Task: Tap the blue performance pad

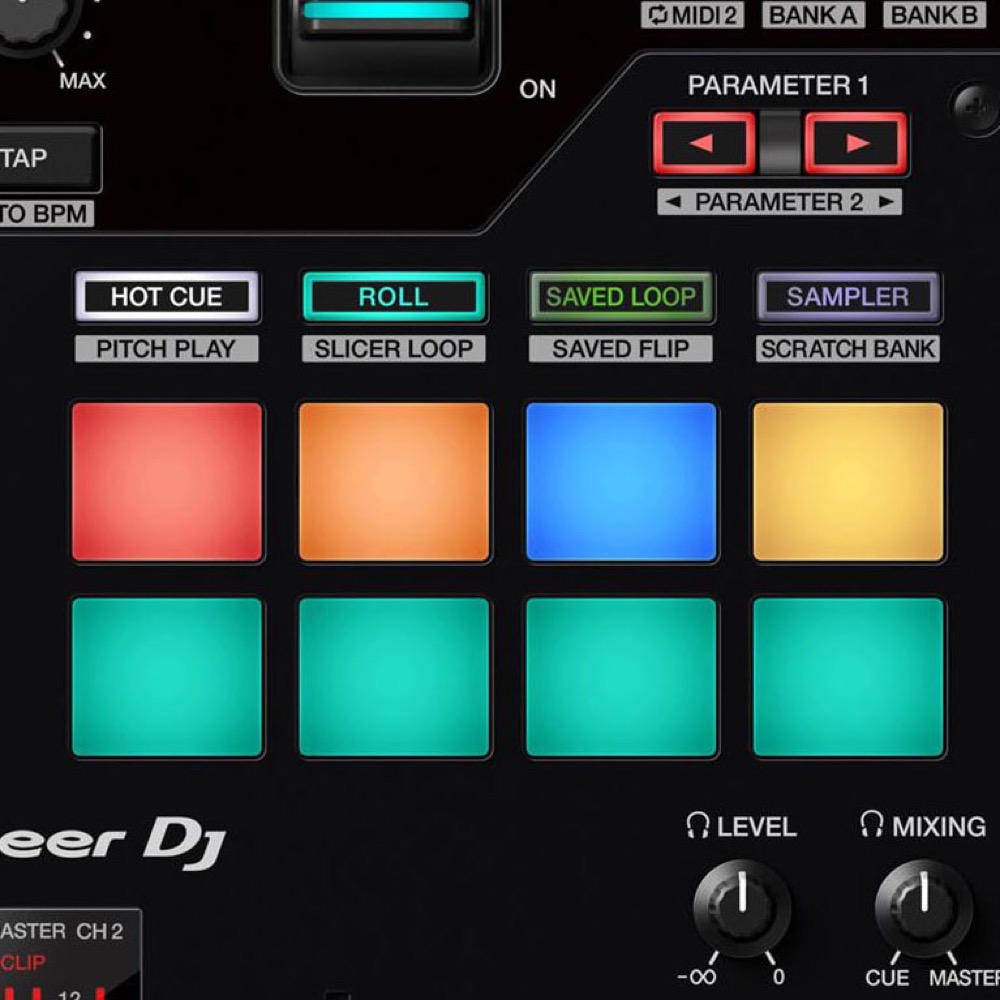Action: (x=621, y=482)
